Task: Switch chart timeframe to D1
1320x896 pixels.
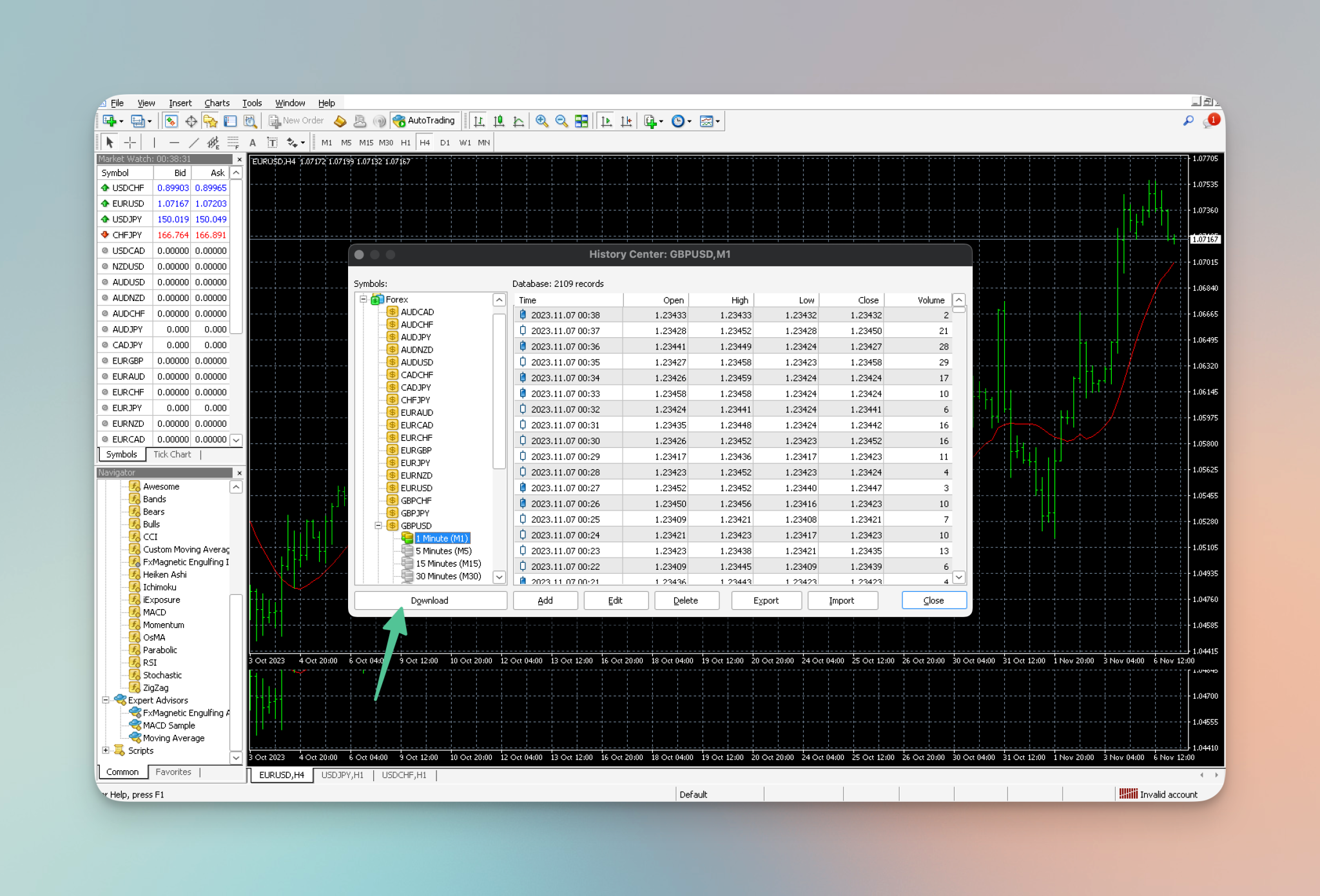Action: pos(445,142)
